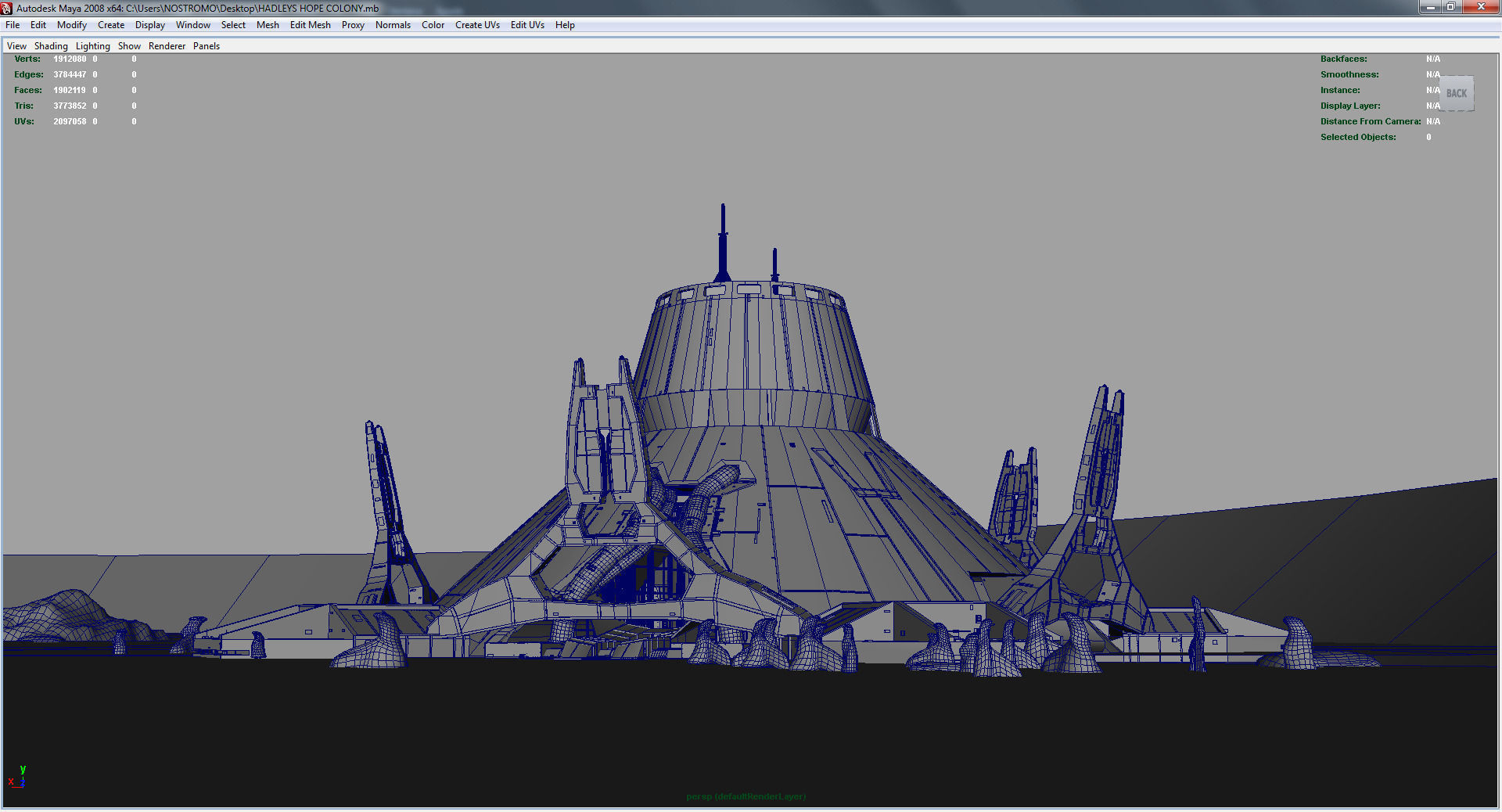Open the Display menu
The image size is (1502, 812).
150,25
